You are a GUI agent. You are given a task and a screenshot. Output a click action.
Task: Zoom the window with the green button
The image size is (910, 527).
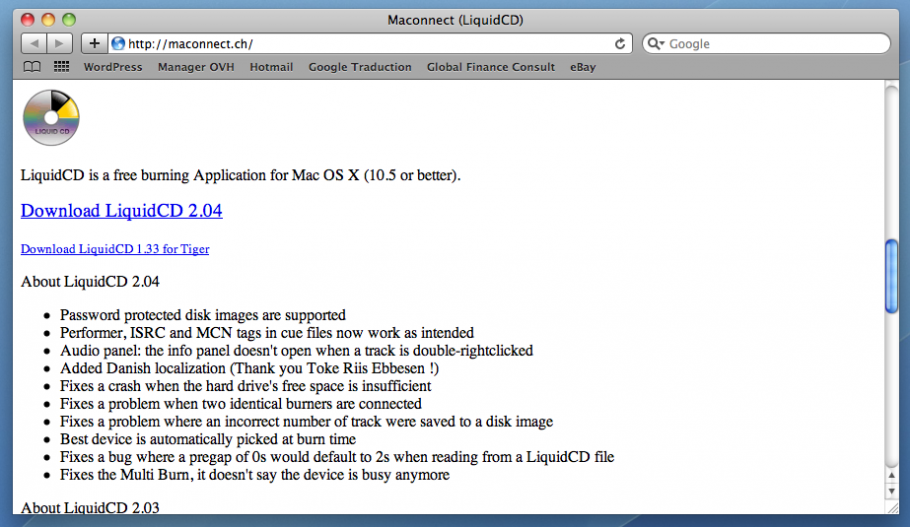point(69,20)
